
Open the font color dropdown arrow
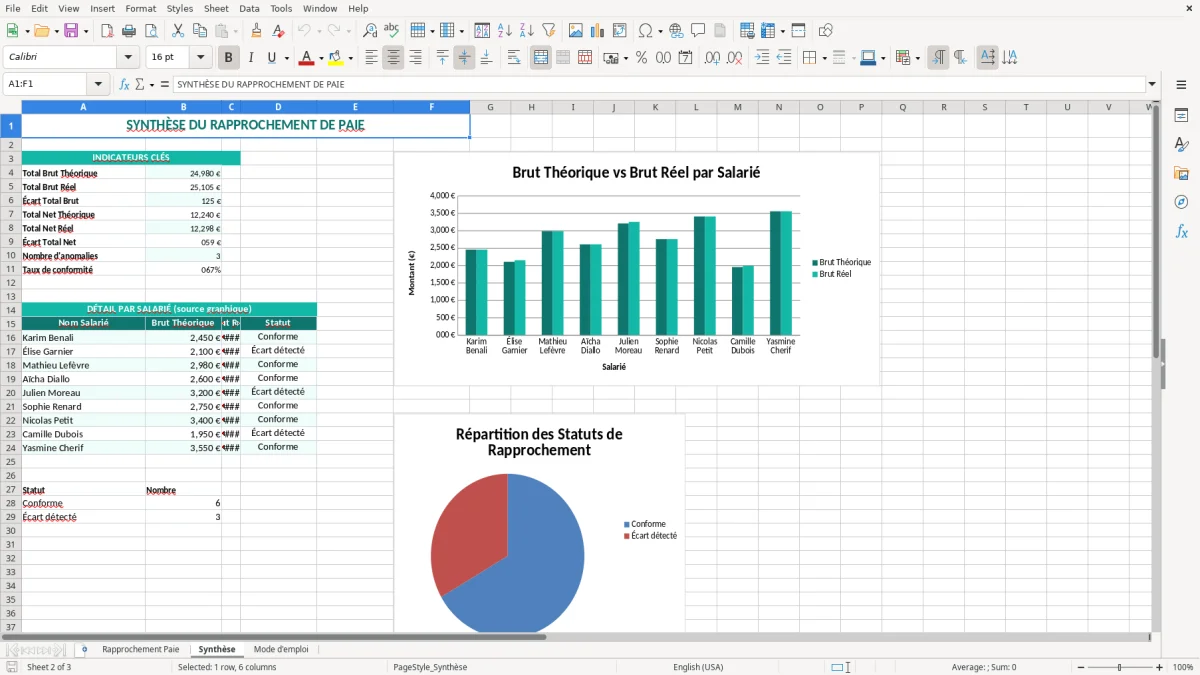click(x=322, y=58)
